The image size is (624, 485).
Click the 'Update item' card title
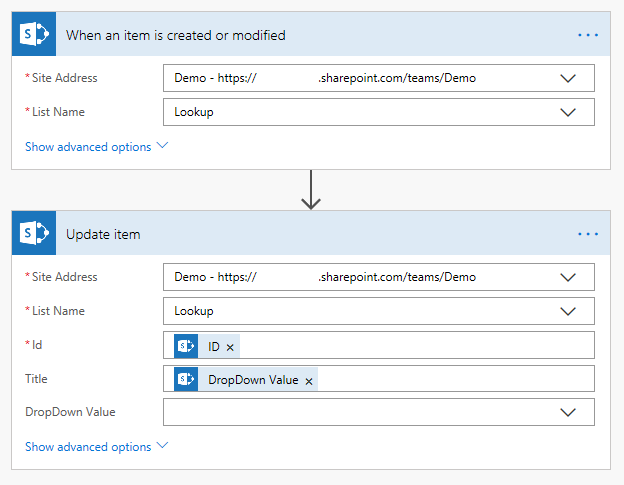[103, 234]
